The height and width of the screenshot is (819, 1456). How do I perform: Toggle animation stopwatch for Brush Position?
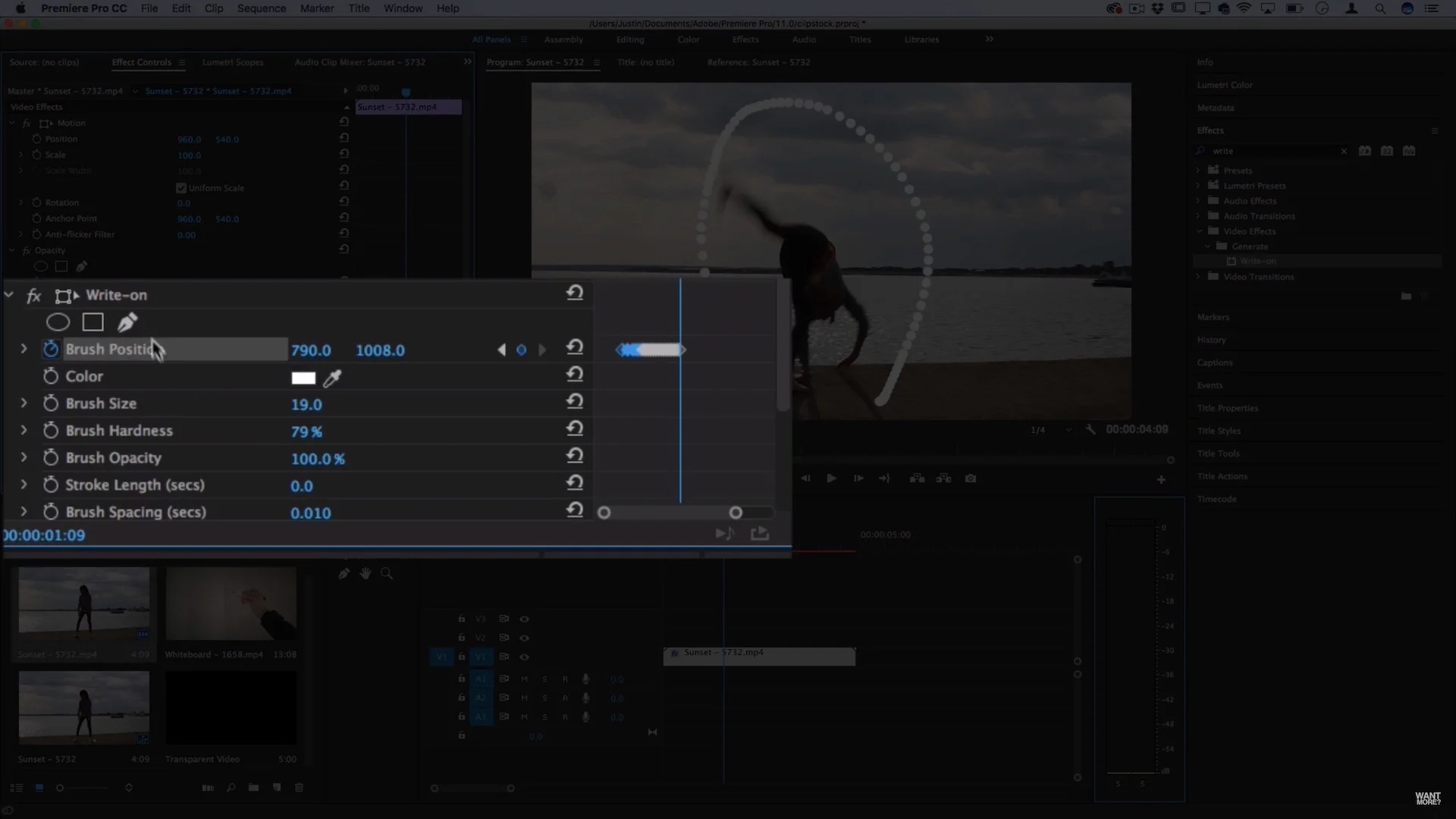50,349
